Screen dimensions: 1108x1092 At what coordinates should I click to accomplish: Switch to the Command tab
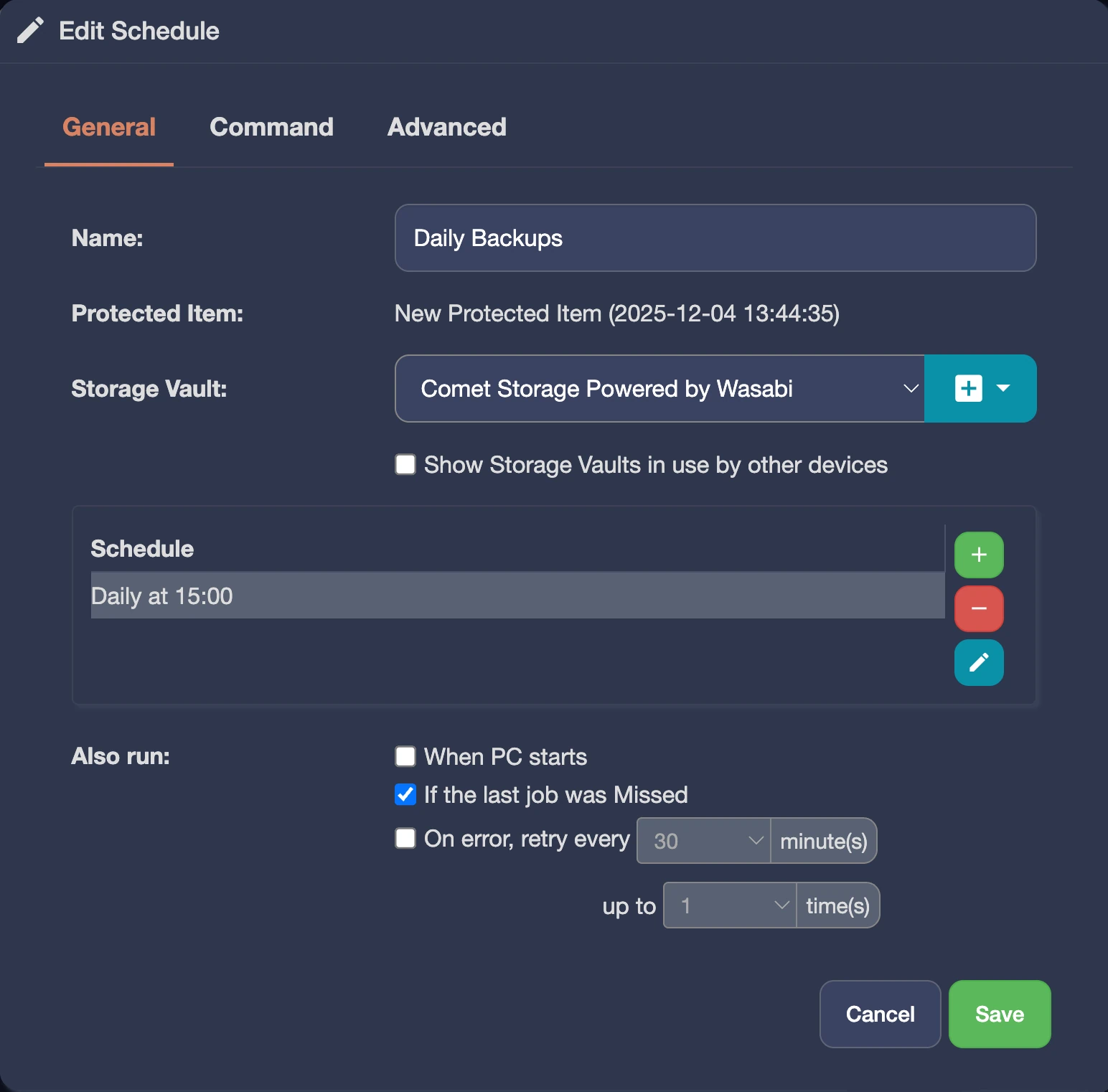271,127
